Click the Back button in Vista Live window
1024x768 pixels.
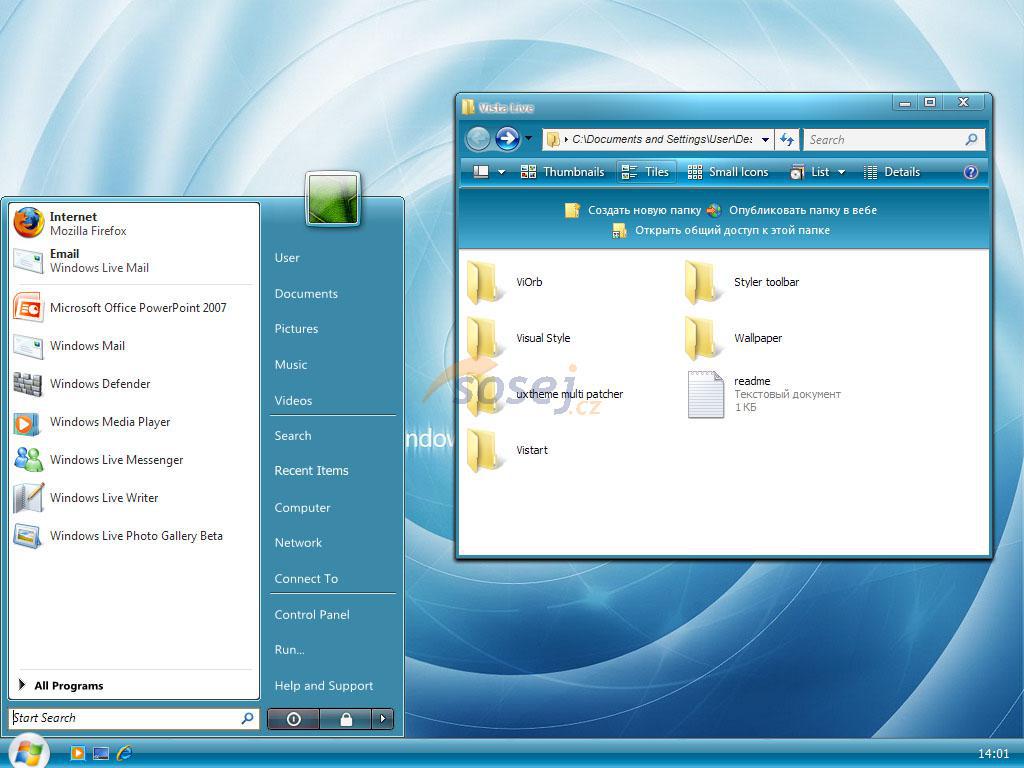click(478, 139)
